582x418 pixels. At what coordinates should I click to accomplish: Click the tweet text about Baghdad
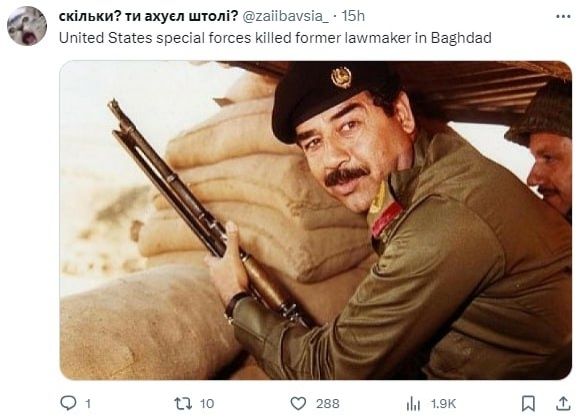(x=275, y=38)
